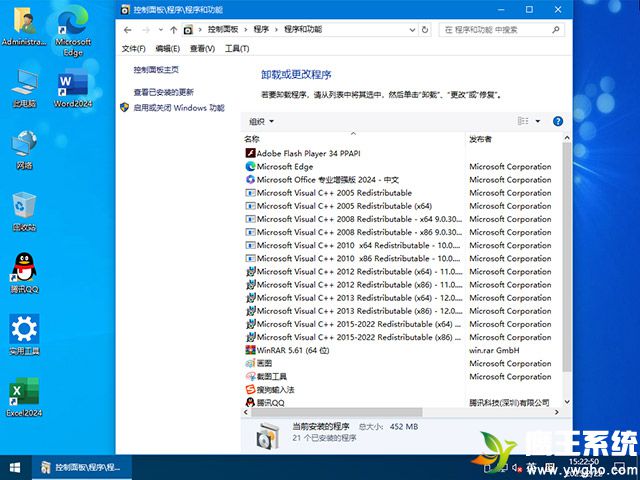Click the WinRAR 5.61 icon in list
Screen dimensions: 640x480
point(250,350)
